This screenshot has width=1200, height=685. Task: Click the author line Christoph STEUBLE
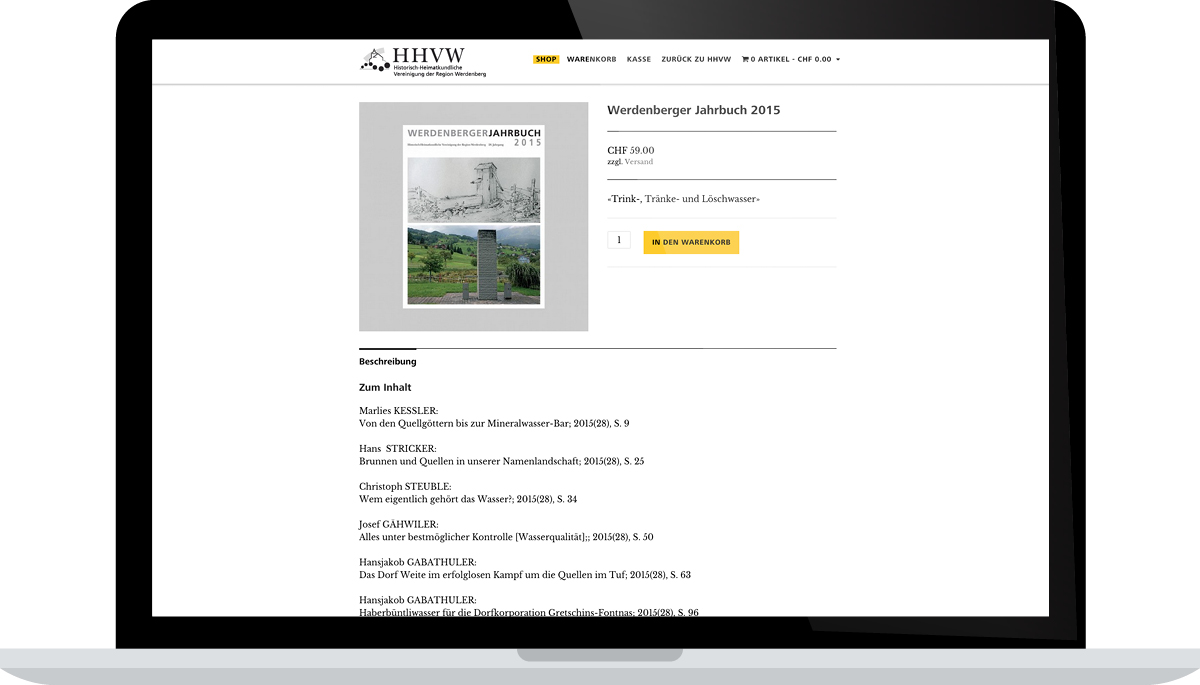(405, 487)
